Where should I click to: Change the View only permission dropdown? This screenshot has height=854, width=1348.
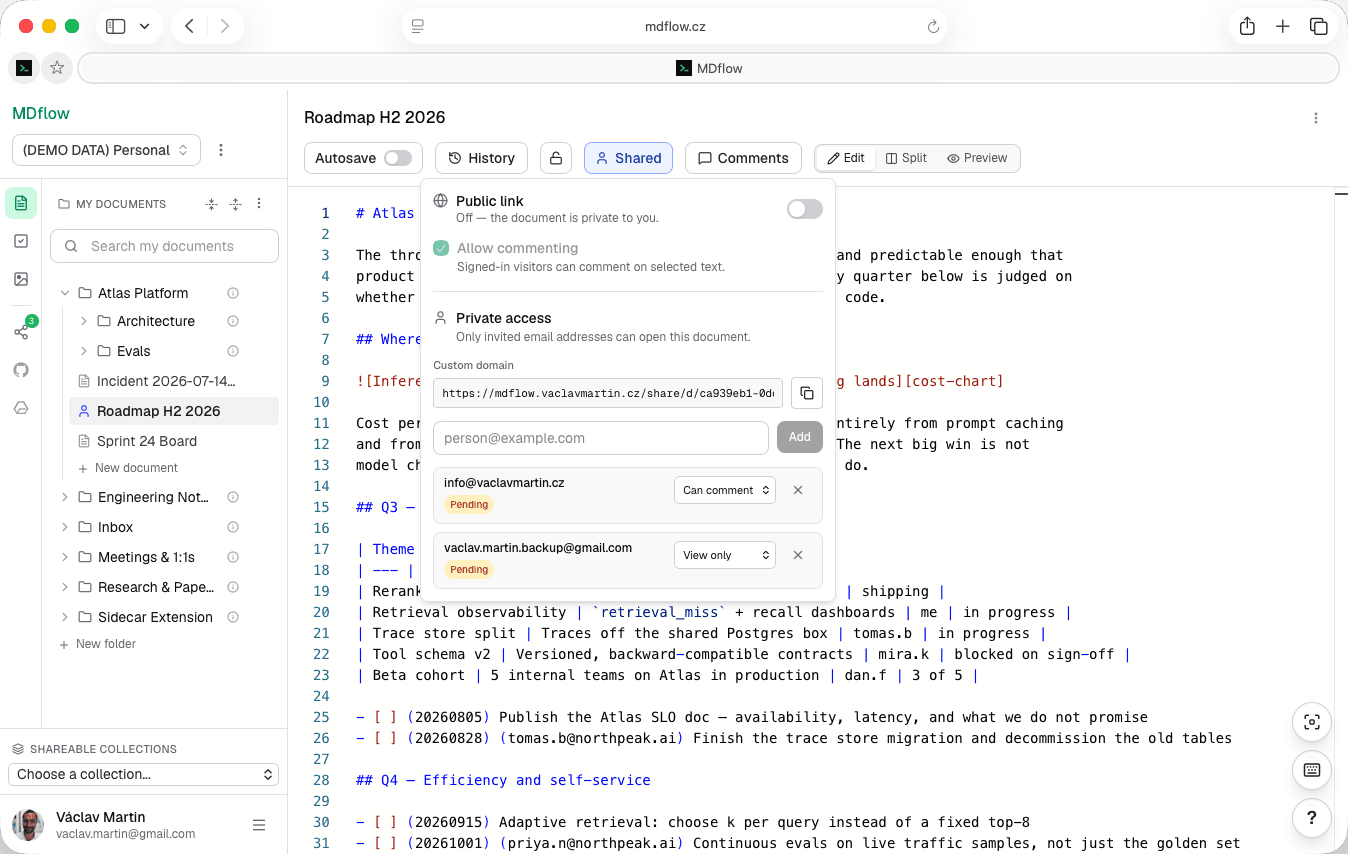[725, 555]
